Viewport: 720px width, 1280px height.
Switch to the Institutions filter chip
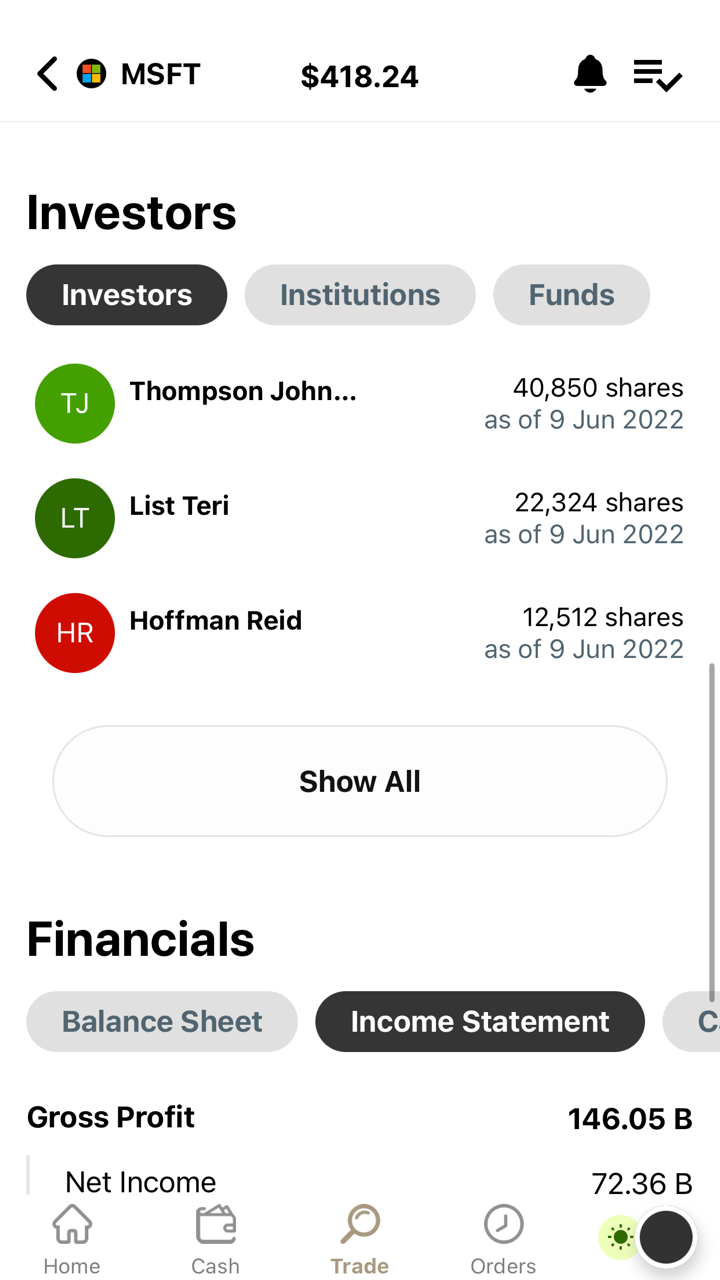tap(360, 295)
